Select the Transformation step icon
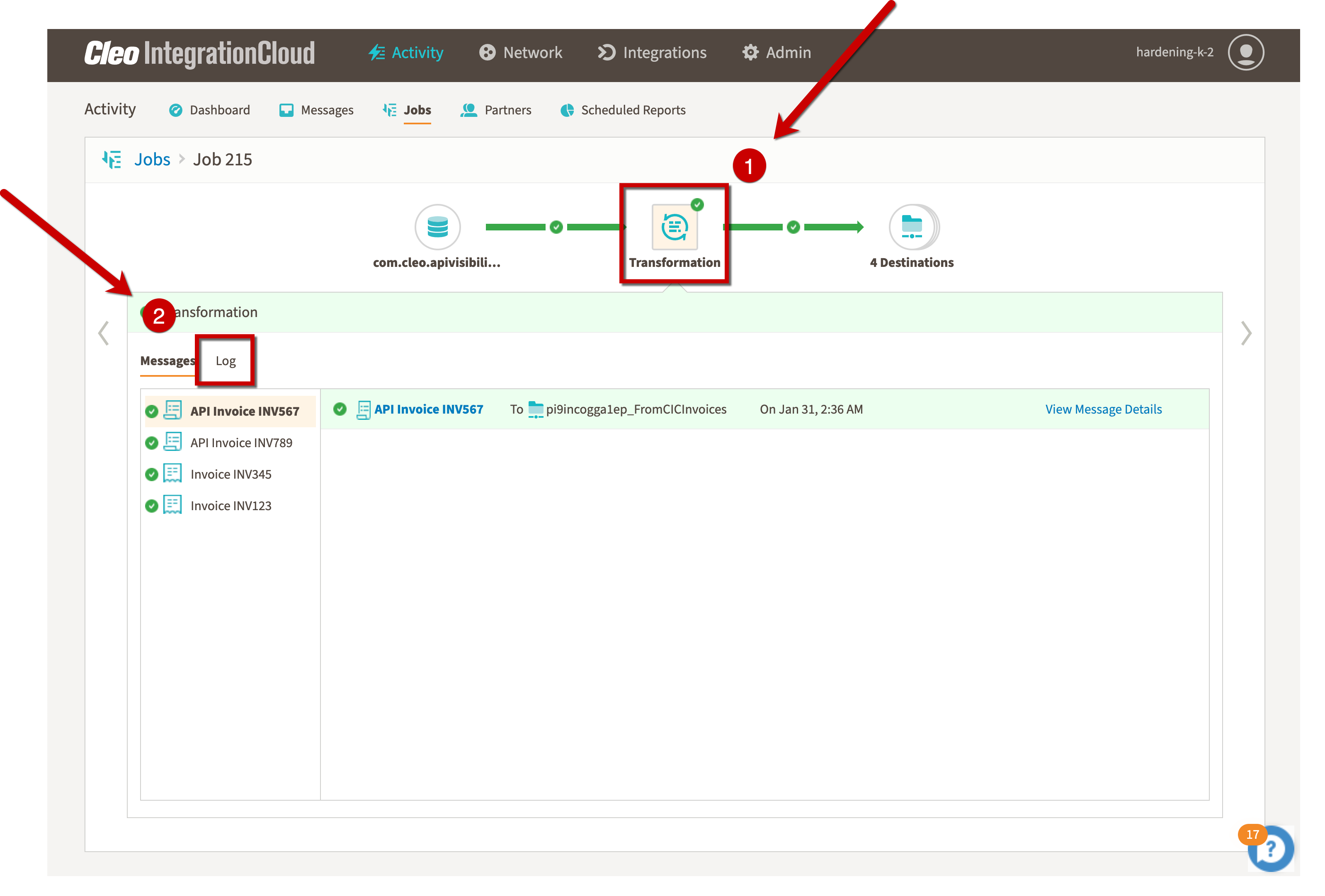 coord(675,227)
